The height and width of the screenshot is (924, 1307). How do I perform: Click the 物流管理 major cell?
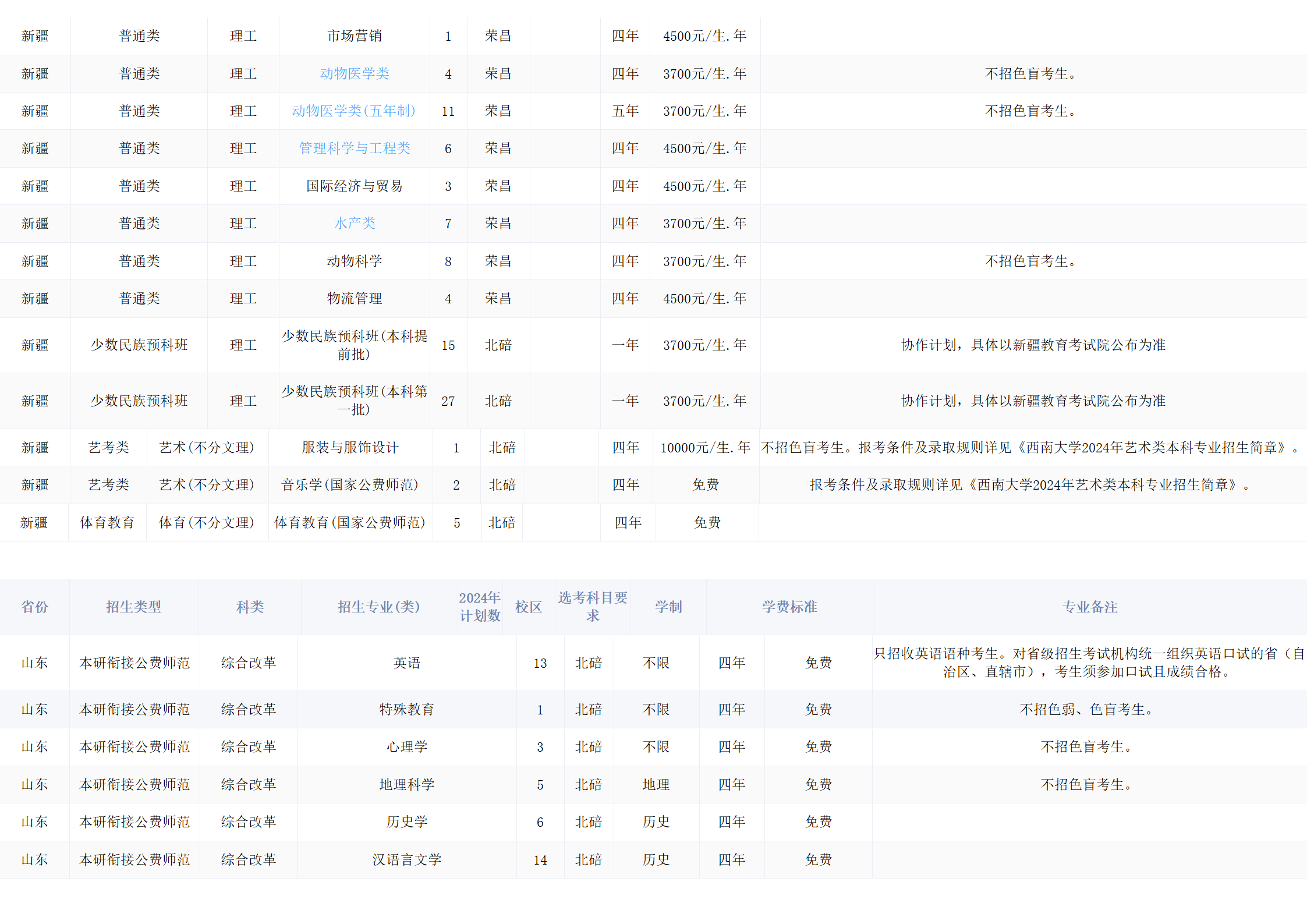(x=354, y=299)
